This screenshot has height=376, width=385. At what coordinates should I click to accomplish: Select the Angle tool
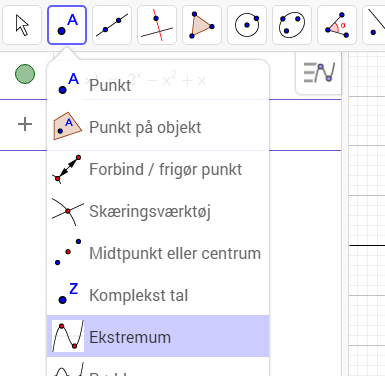point(337,25)
